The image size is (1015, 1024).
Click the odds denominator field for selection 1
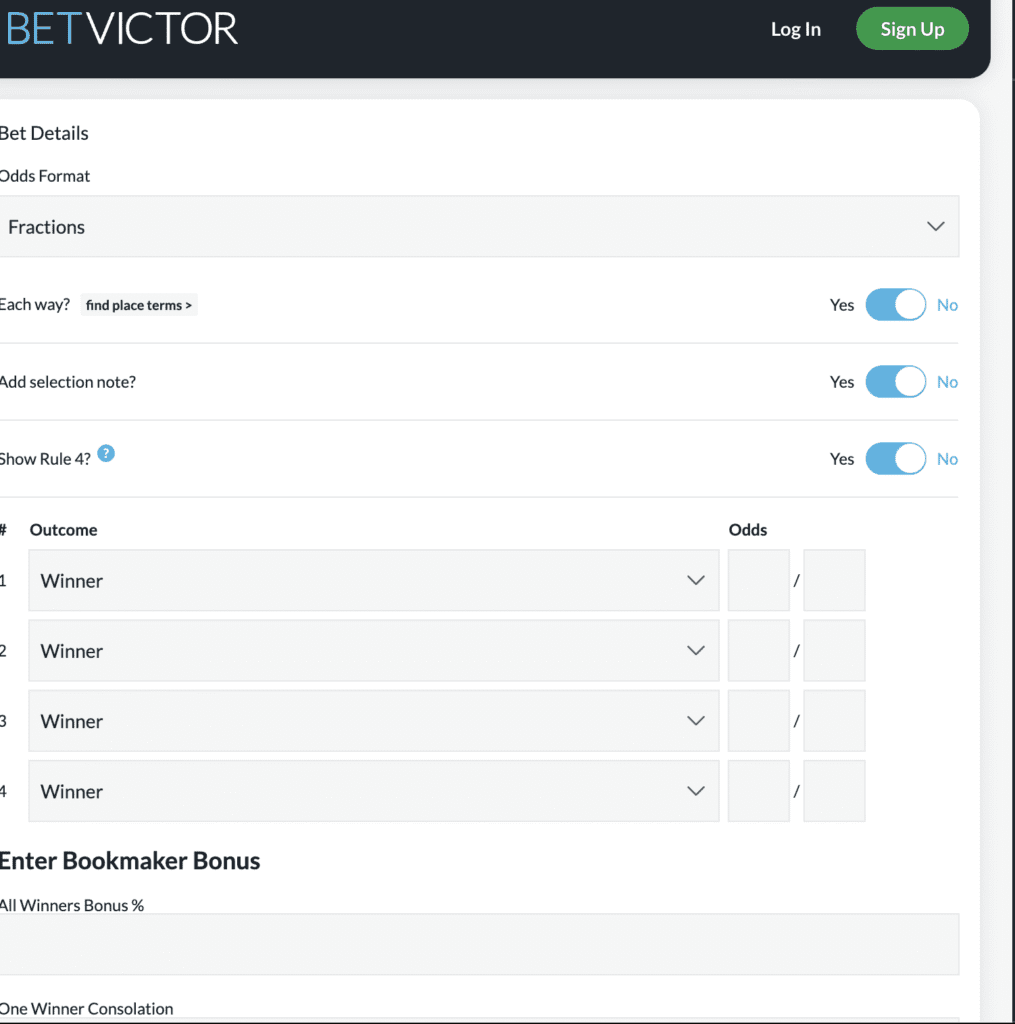click(x=834, y=581)
